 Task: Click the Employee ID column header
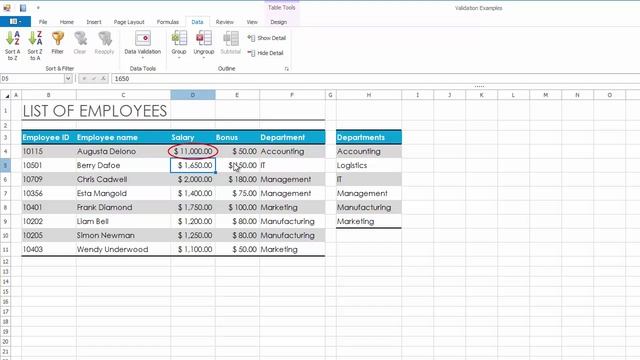coord(49,138)
